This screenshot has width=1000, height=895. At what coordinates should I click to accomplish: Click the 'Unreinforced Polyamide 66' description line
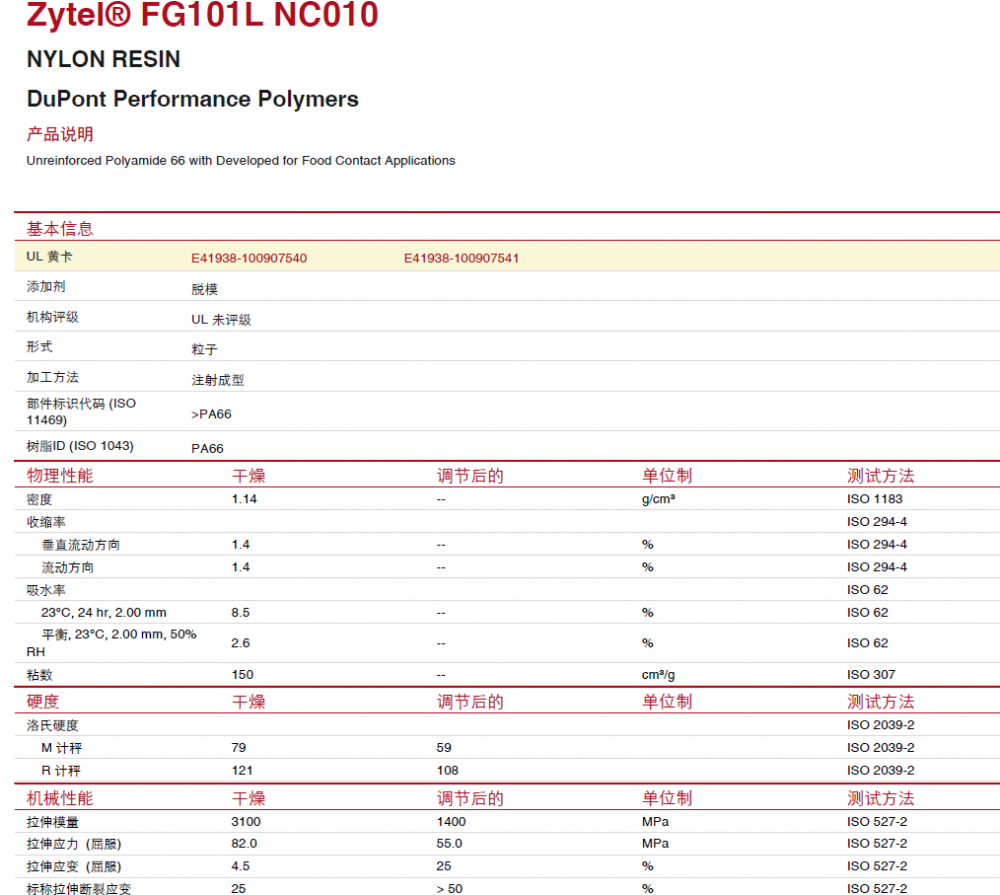241,161
